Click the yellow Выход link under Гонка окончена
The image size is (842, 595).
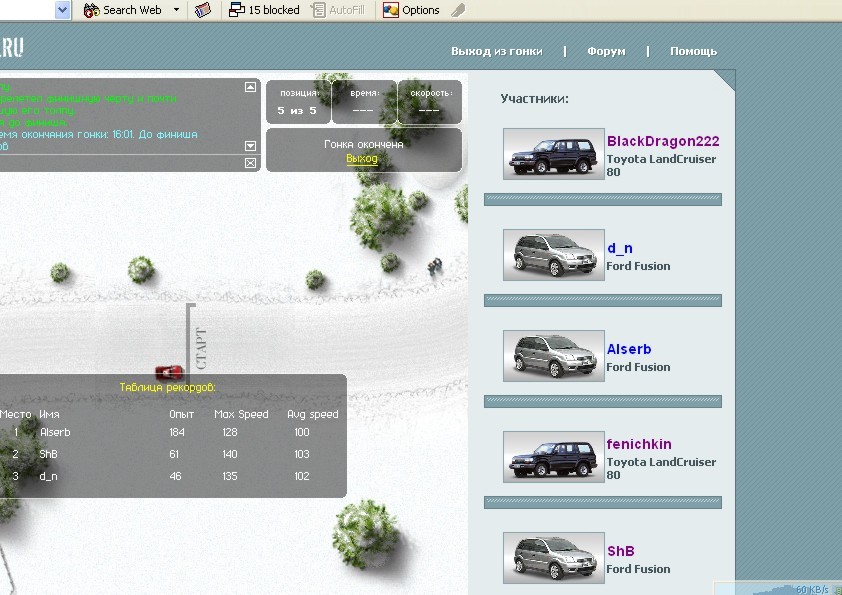pos(362,159)
